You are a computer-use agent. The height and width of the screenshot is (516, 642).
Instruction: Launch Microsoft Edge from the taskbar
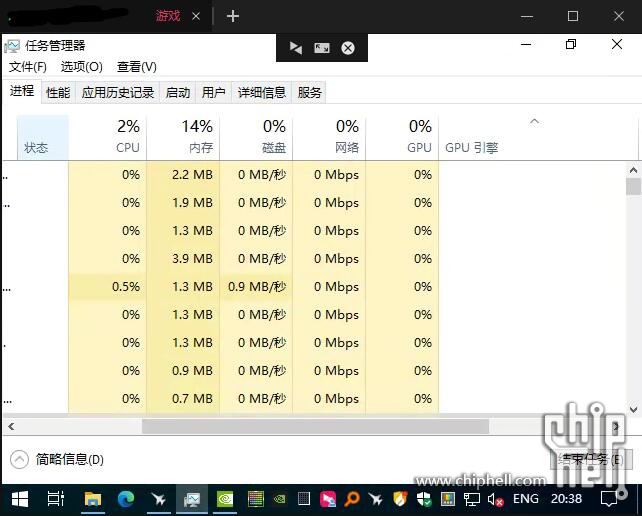[x=126, y=498]
